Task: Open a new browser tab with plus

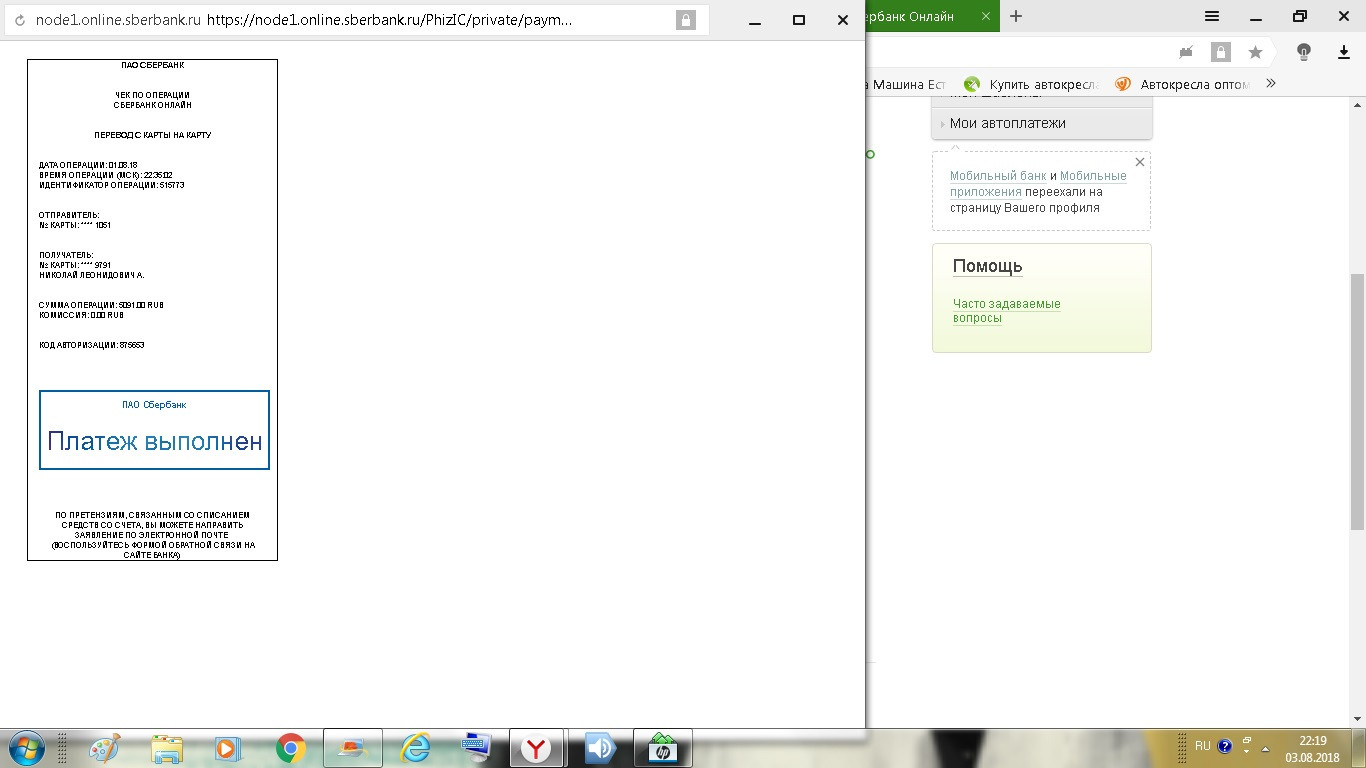Action: click(x=1016, y=16)
